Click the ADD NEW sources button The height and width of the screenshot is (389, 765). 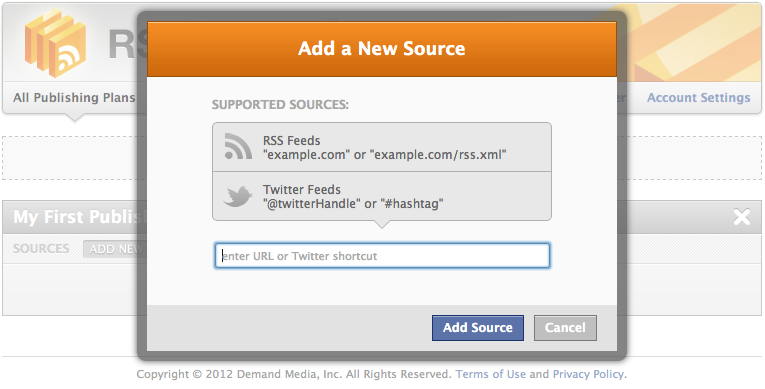pos(115,249)
